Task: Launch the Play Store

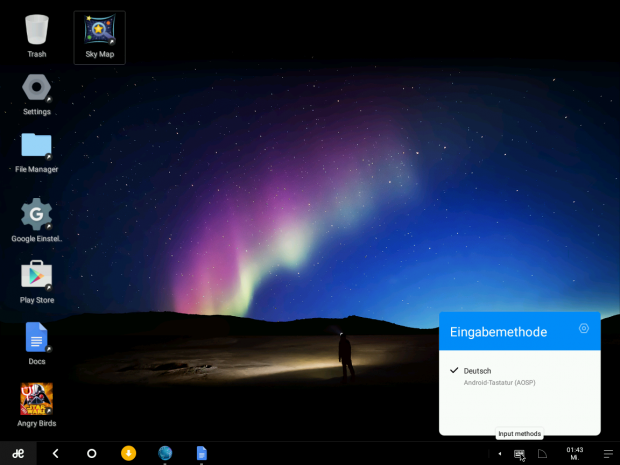Action: point(37,276)
